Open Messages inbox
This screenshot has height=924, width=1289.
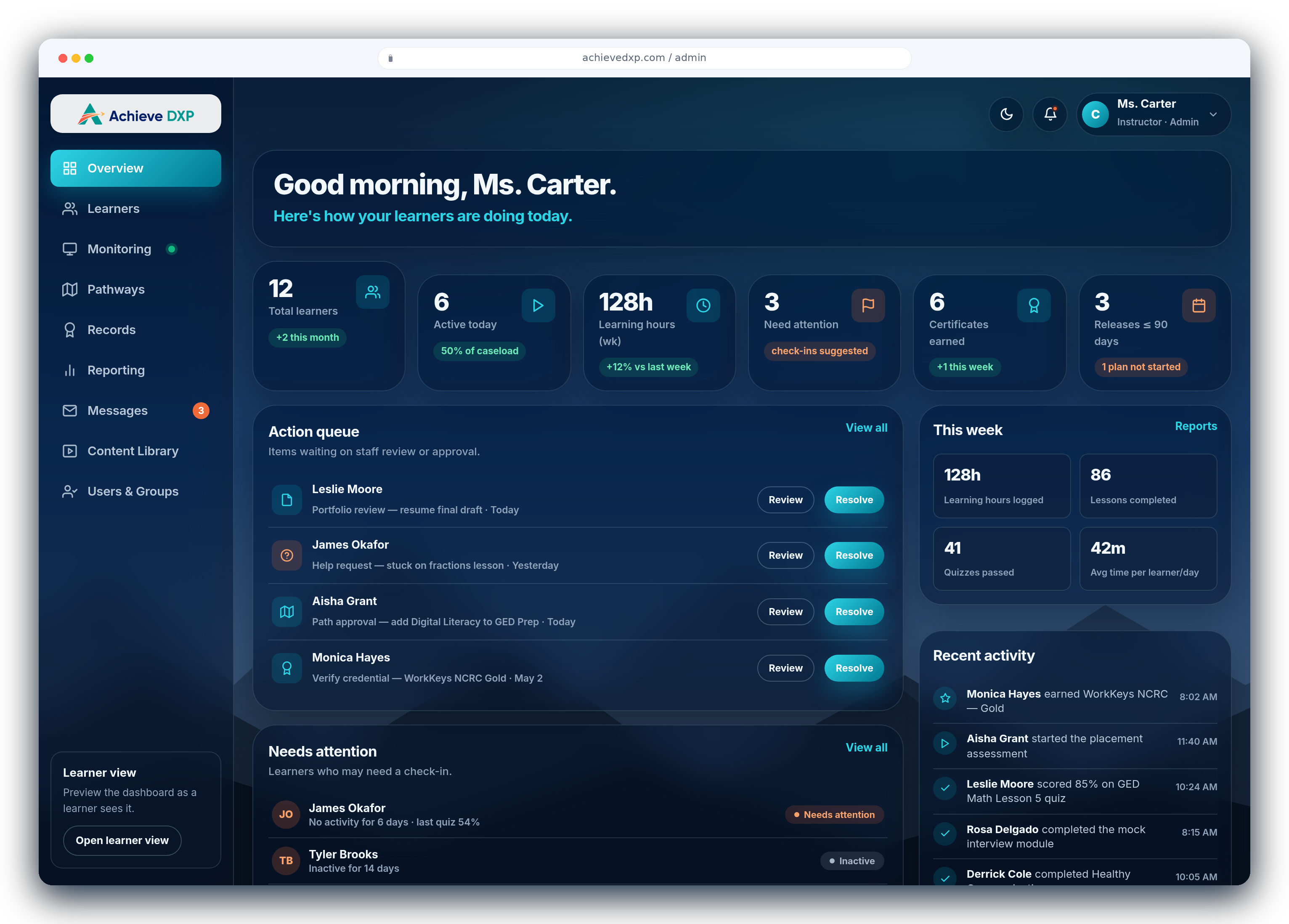[136, 411]
